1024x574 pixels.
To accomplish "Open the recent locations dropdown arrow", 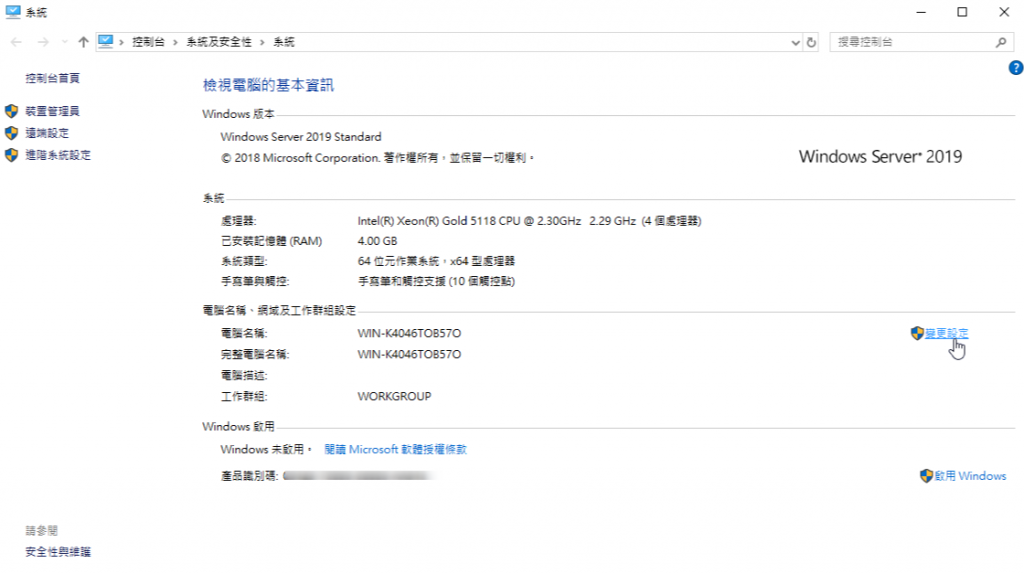I will 64,42.
